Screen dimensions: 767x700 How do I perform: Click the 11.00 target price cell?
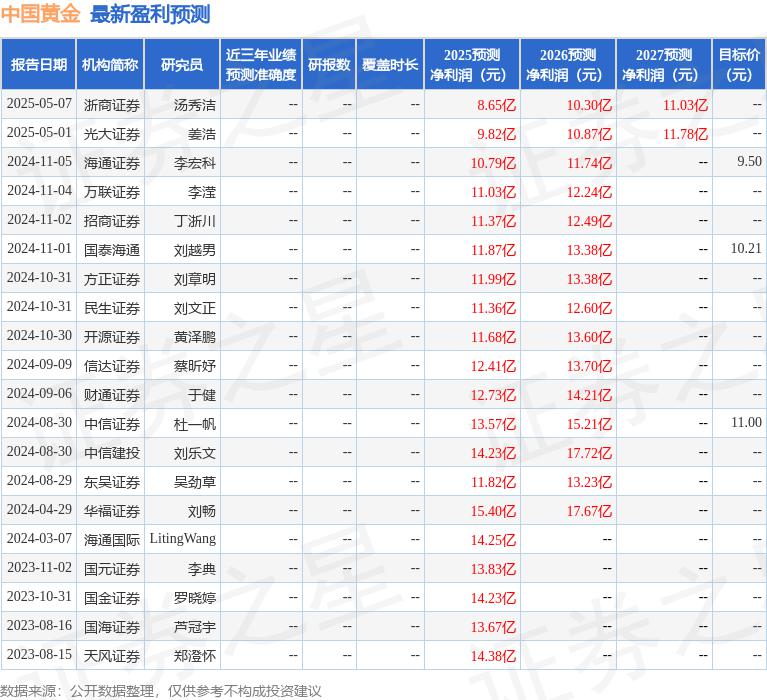point(745,423)
